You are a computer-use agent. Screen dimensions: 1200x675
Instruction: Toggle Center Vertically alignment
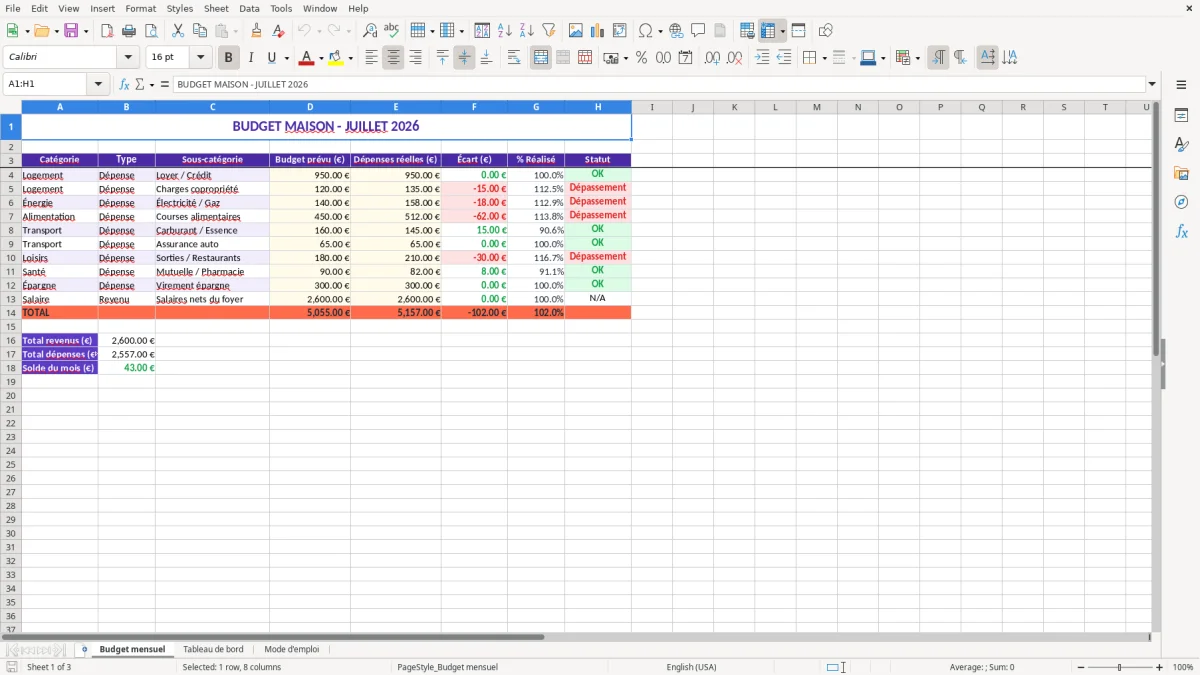[464, 58]
